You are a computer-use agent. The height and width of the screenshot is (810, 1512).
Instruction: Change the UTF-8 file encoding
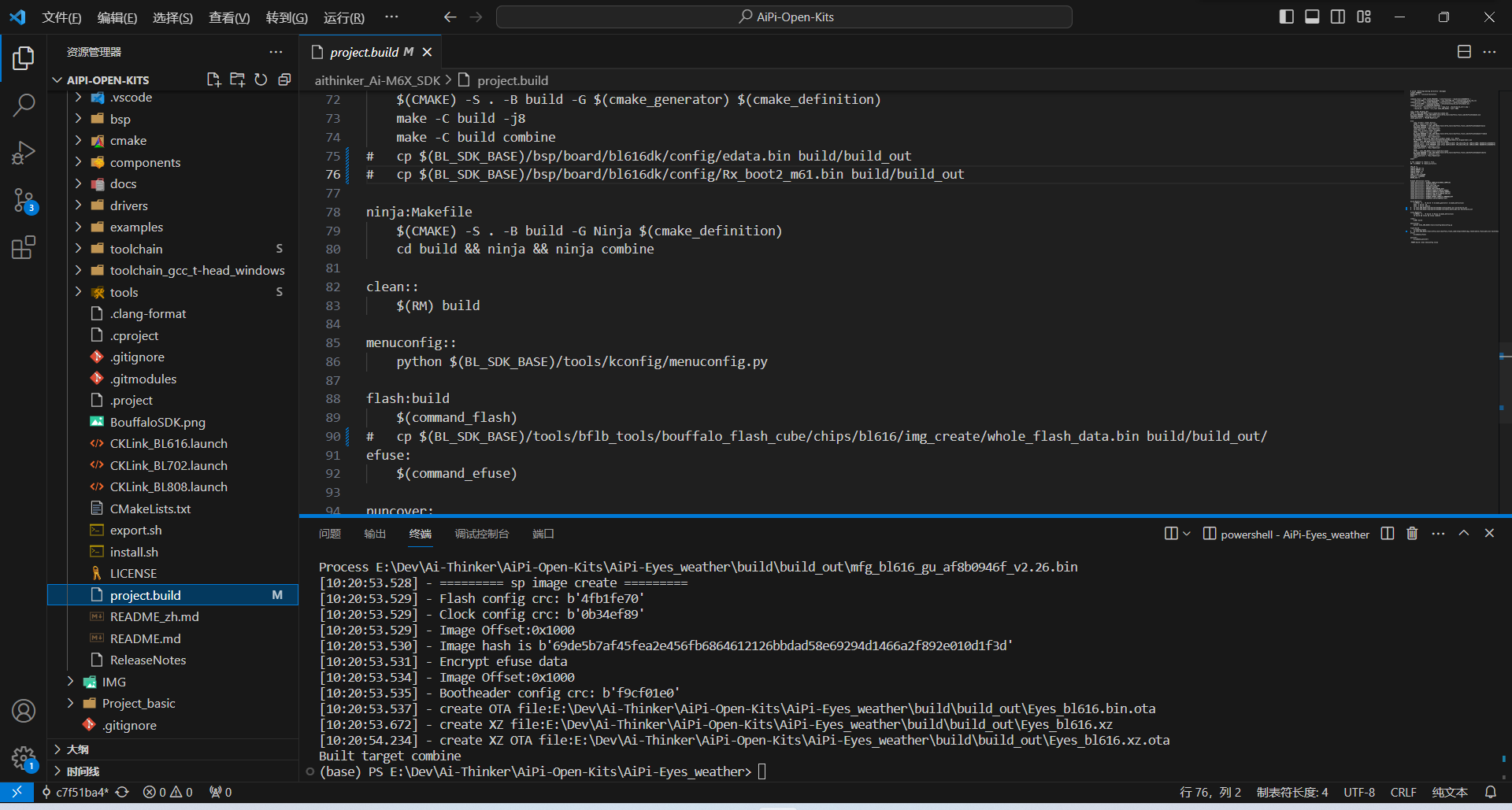pos(1359,792)
